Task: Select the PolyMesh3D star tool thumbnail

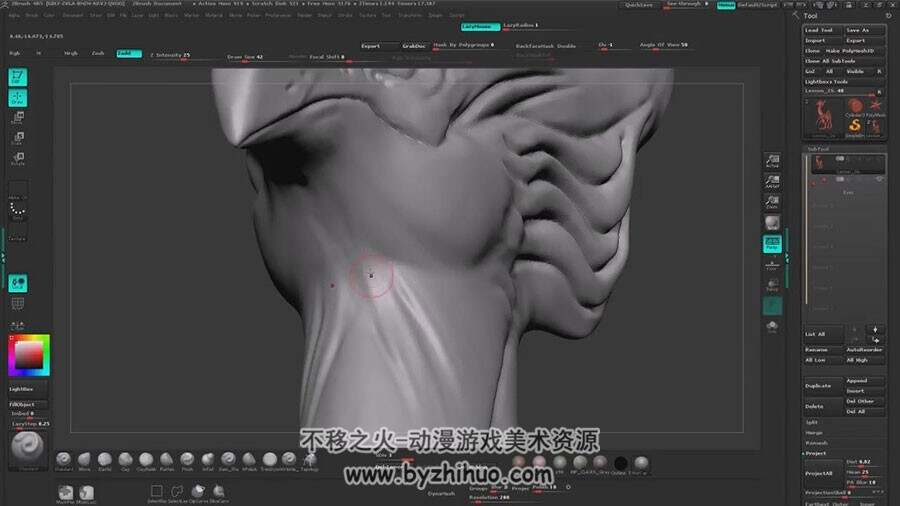Action: point(875,107)
